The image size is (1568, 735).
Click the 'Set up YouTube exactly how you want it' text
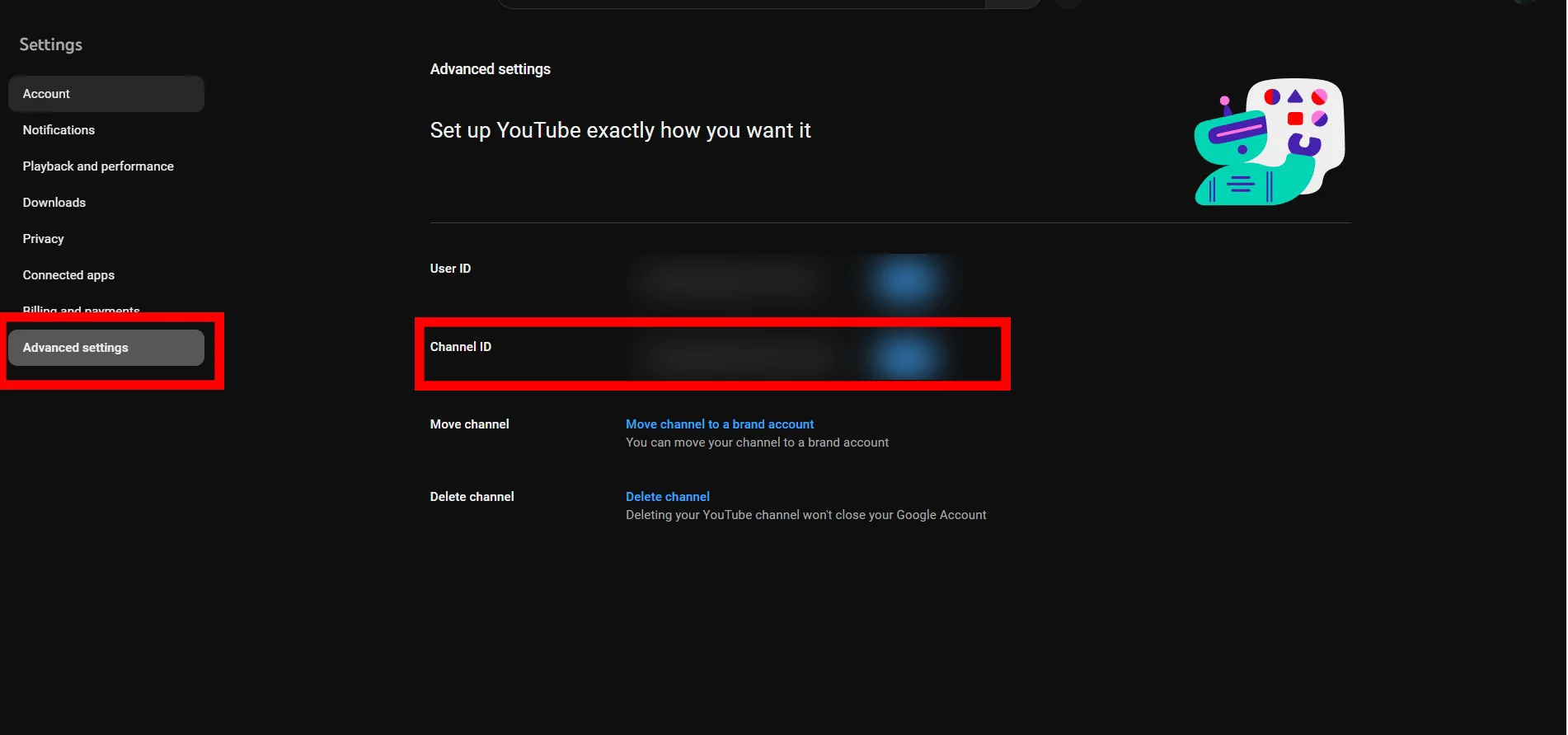[x=620, y=130]
